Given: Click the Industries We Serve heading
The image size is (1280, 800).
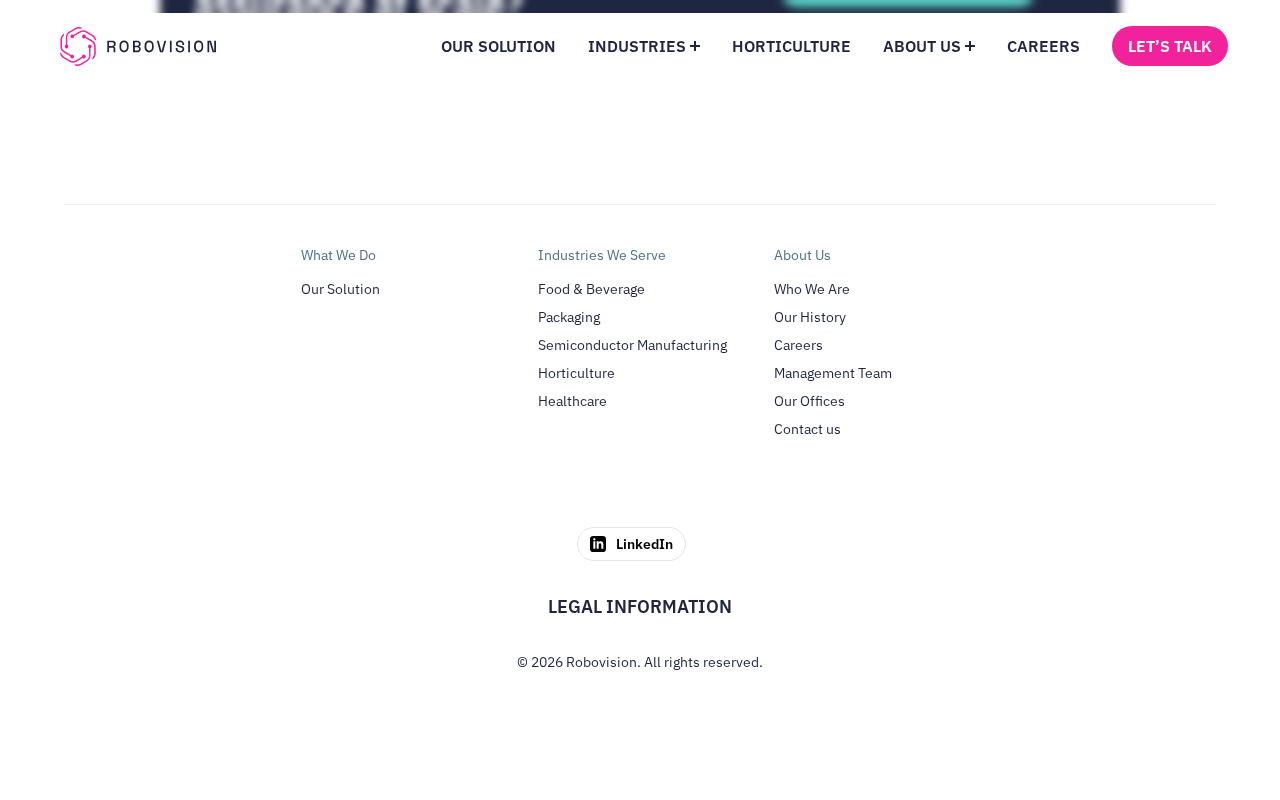Looking at the screenshot, I should coord(602,255).
